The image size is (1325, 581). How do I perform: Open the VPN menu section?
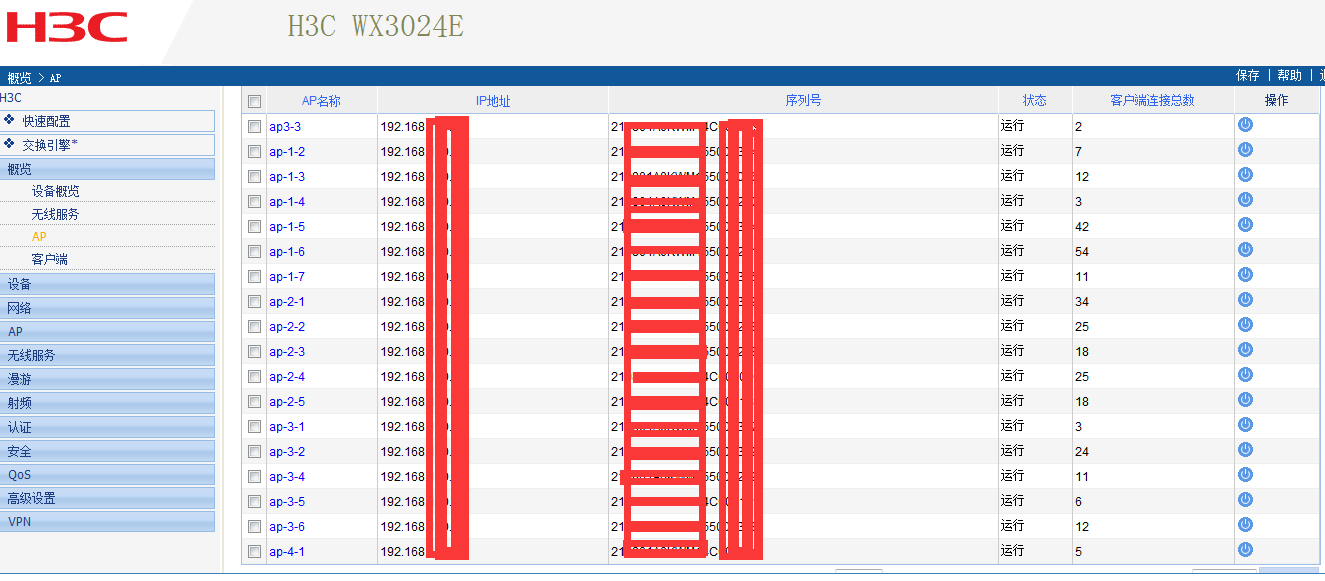[107, 522]
